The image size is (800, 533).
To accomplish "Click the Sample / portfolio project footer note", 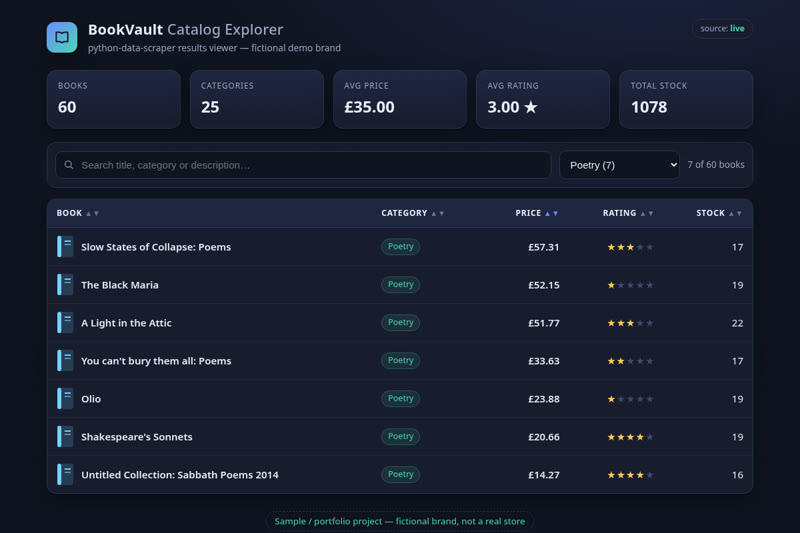I will pos(399,521).
